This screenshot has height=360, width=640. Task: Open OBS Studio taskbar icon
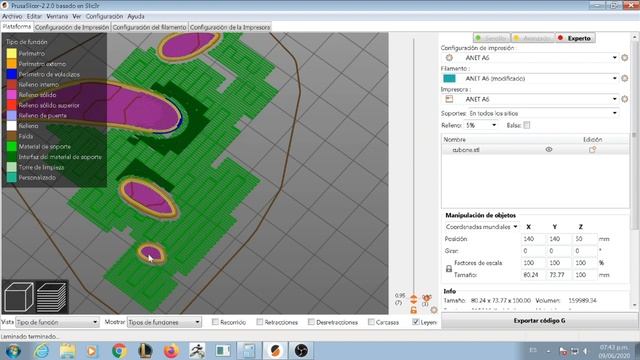(x=301, y=351)
